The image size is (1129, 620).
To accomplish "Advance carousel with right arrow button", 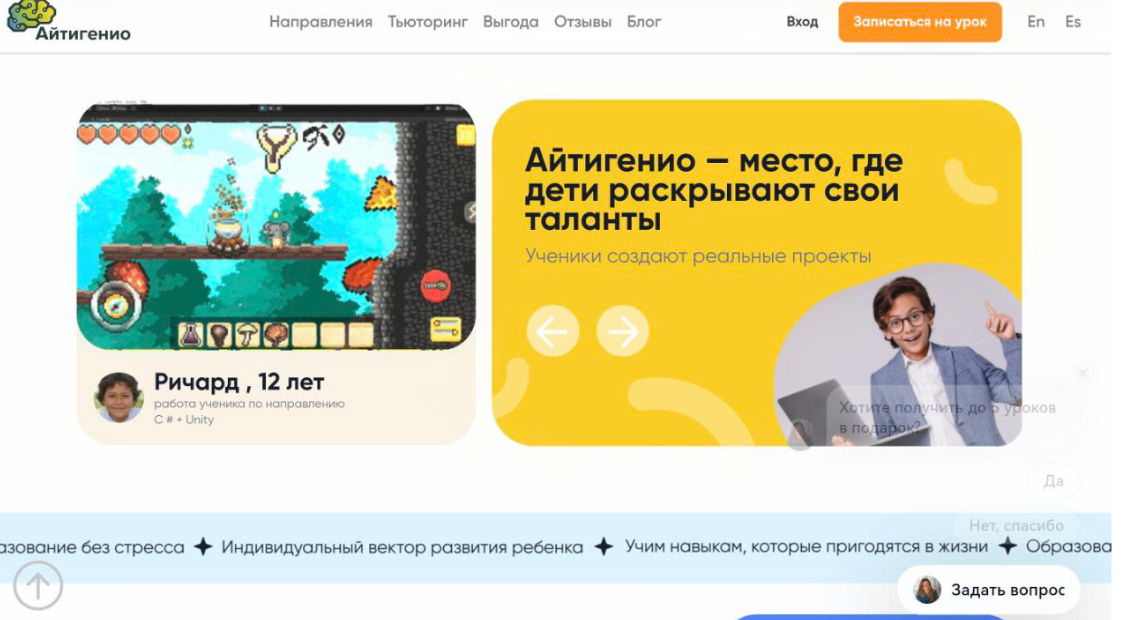I will coord(623,331).
